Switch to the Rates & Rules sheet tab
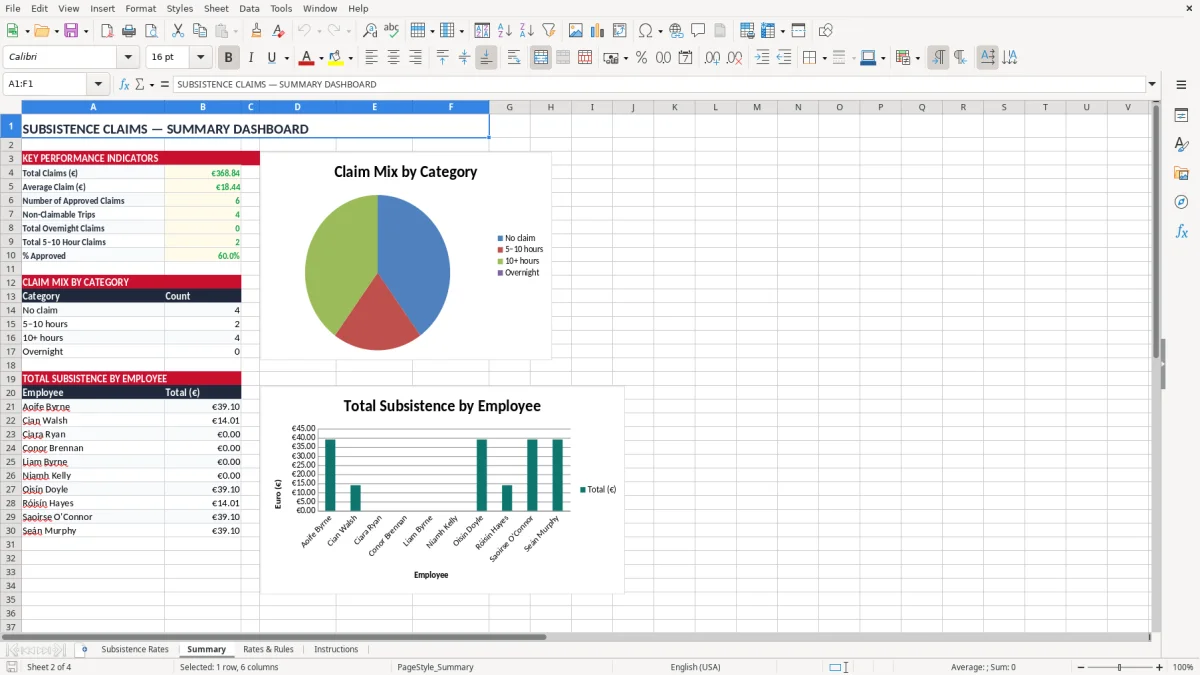1200x675 pixels. coord(268,649)
